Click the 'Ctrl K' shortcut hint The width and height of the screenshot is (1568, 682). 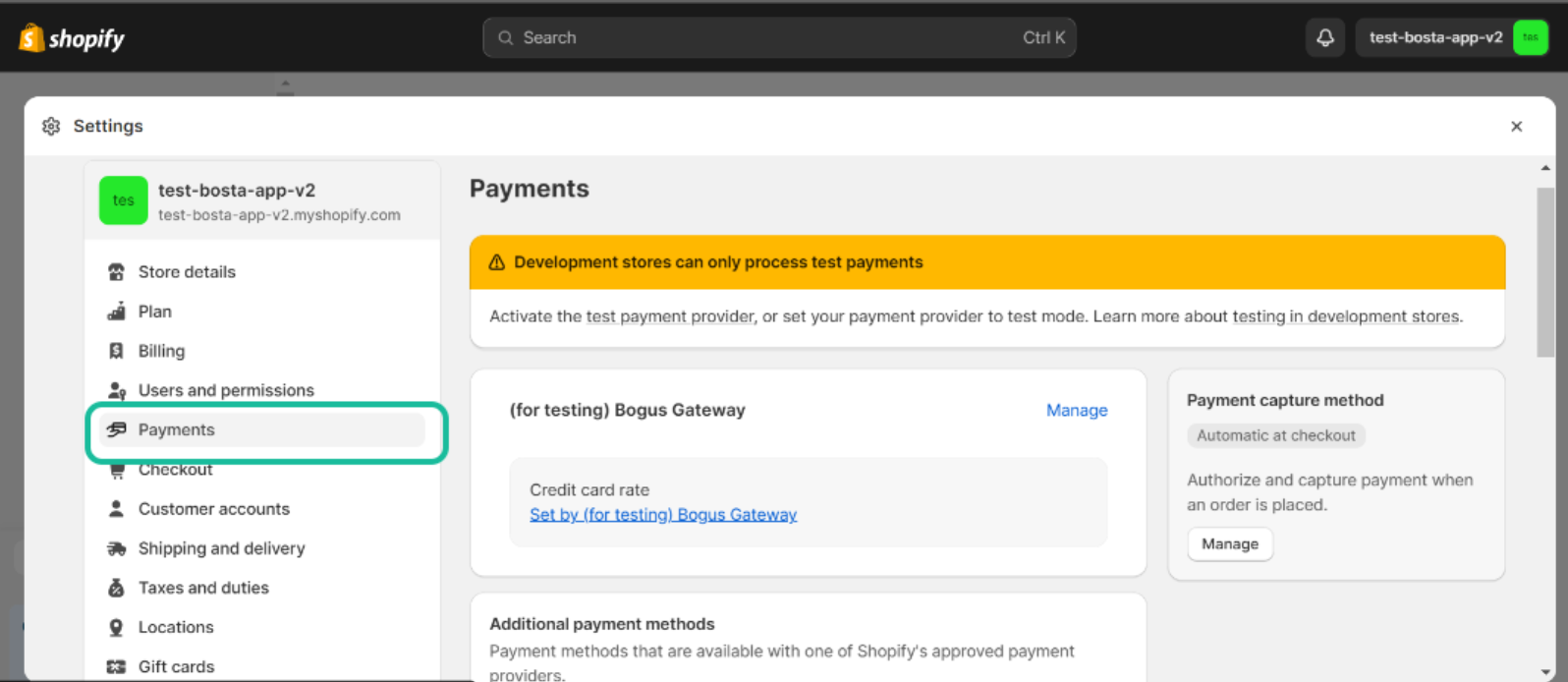click(1043, 37)
